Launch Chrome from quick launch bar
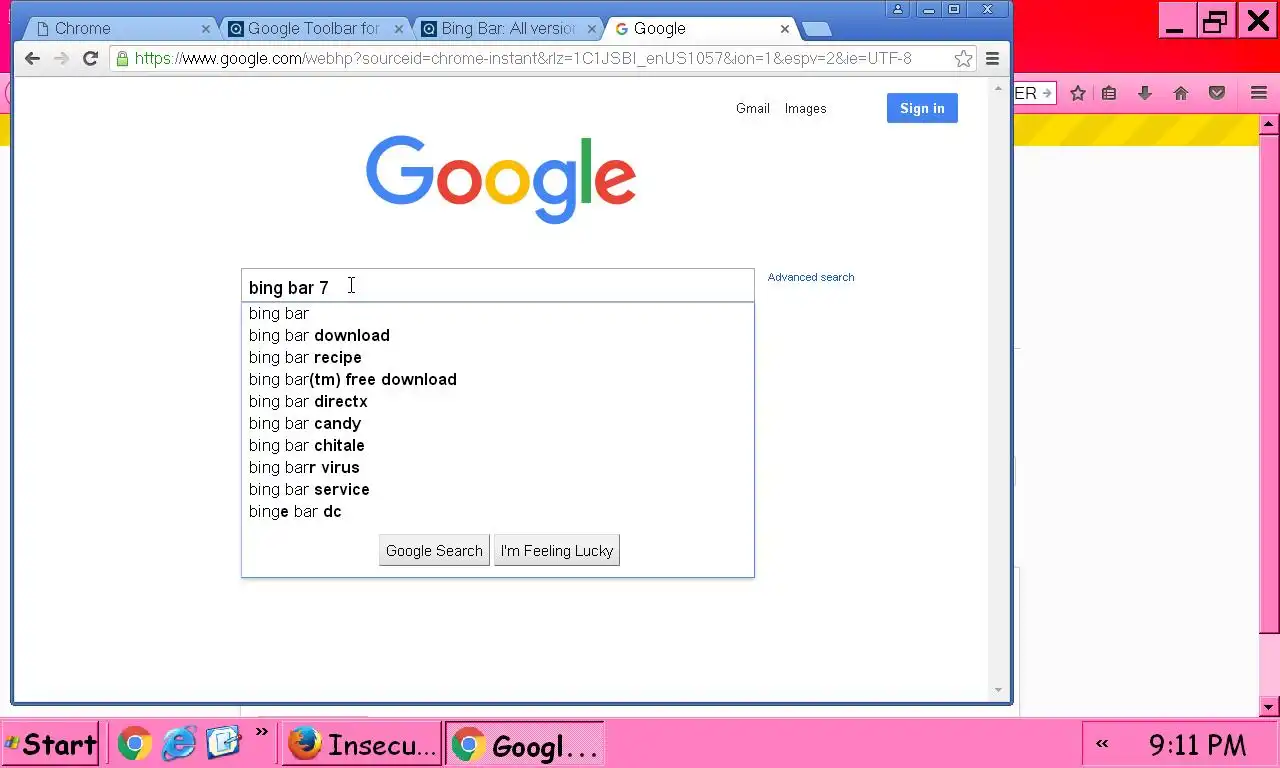1280x768 pixels. pos(135,743)
